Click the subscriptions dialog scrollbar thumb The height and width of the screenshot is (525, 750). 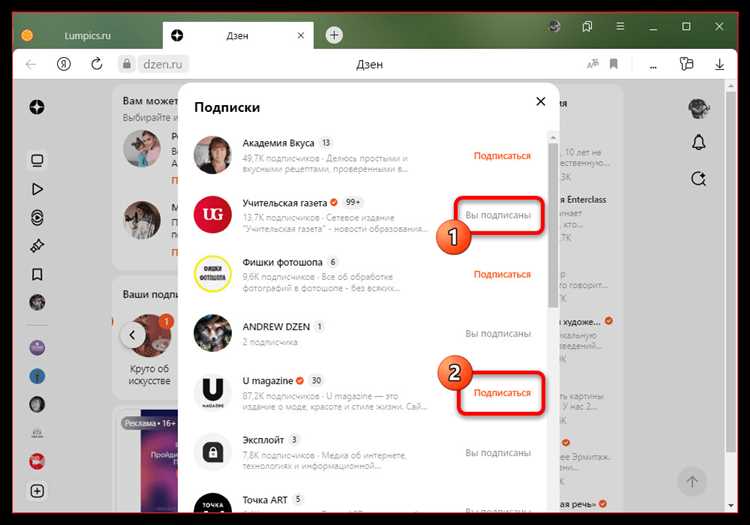(x=553, y=225)
